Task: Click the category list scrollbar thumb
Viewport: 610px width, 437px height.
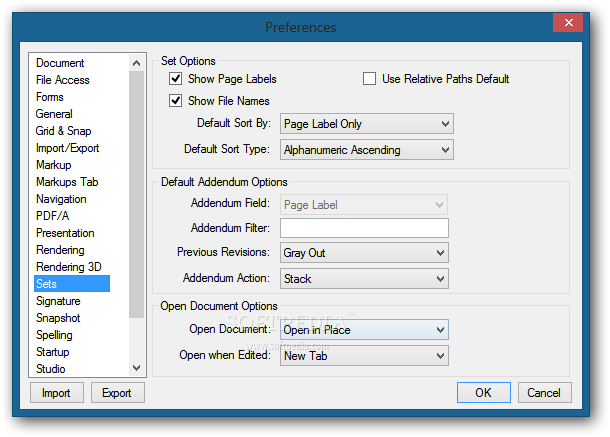Action: [x=137, y=195]
